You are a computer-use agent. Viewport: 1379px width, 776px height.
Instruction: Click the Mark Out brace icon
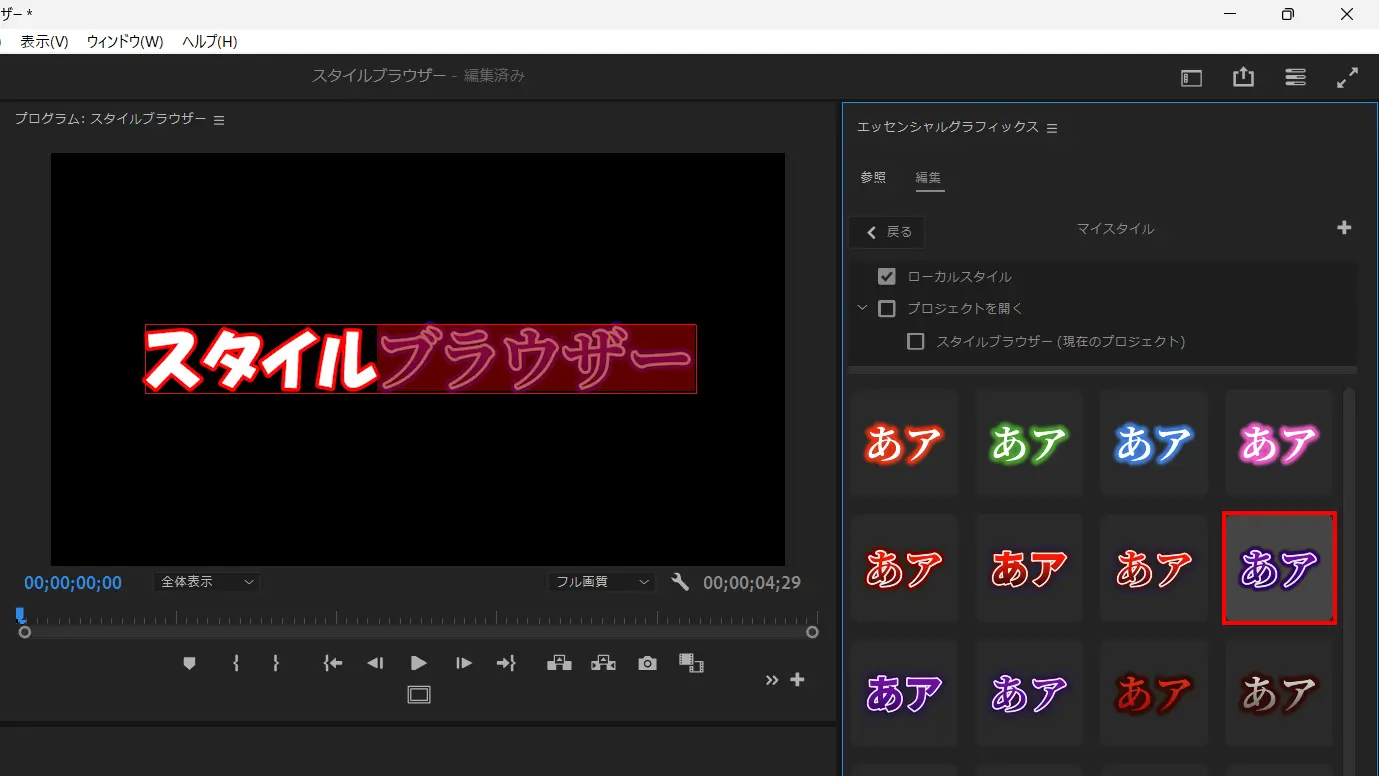point(276,663)
